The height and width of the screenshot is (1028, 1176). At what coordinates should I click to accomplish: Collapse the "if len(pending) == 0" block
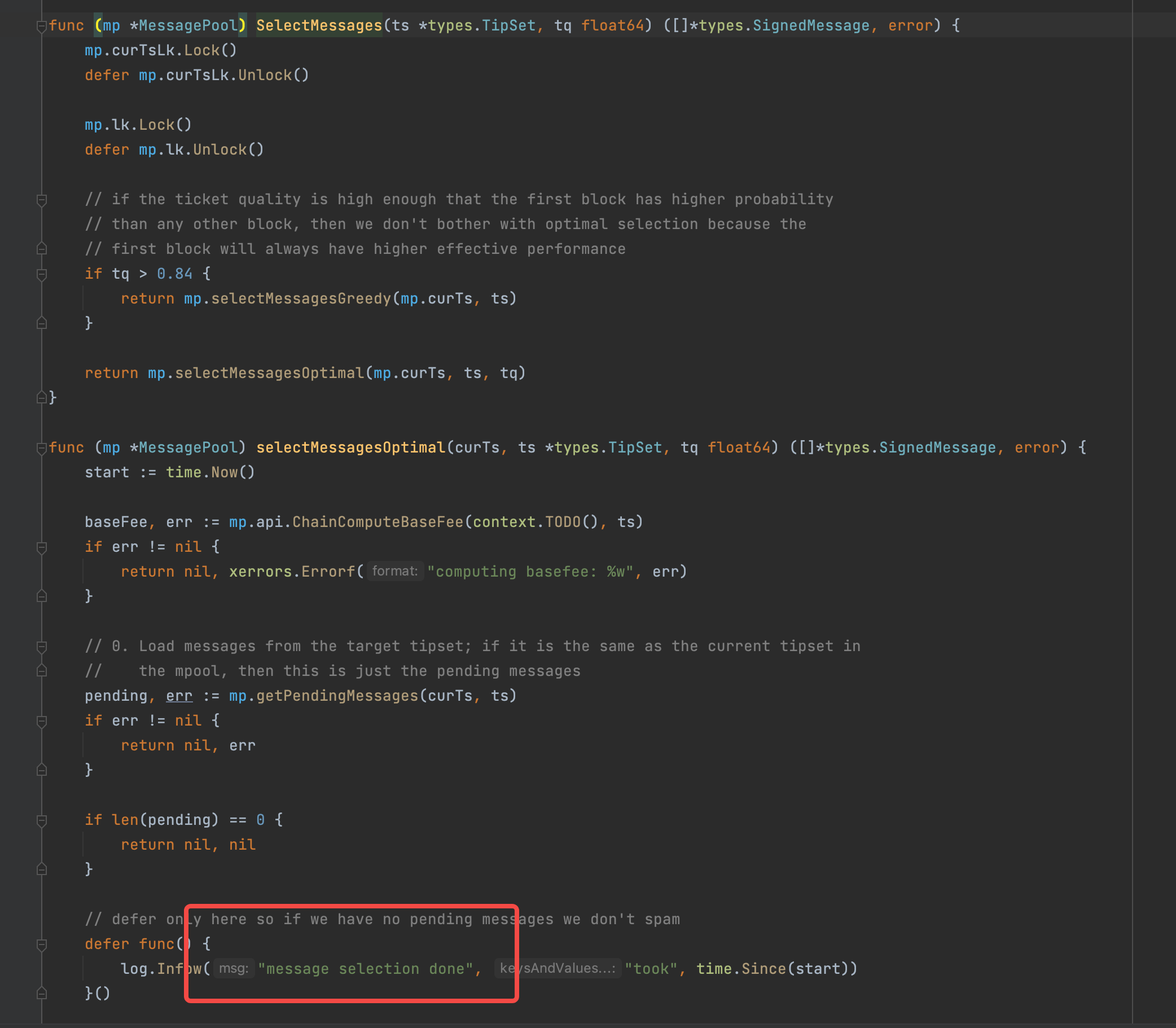tap(41, 820)
